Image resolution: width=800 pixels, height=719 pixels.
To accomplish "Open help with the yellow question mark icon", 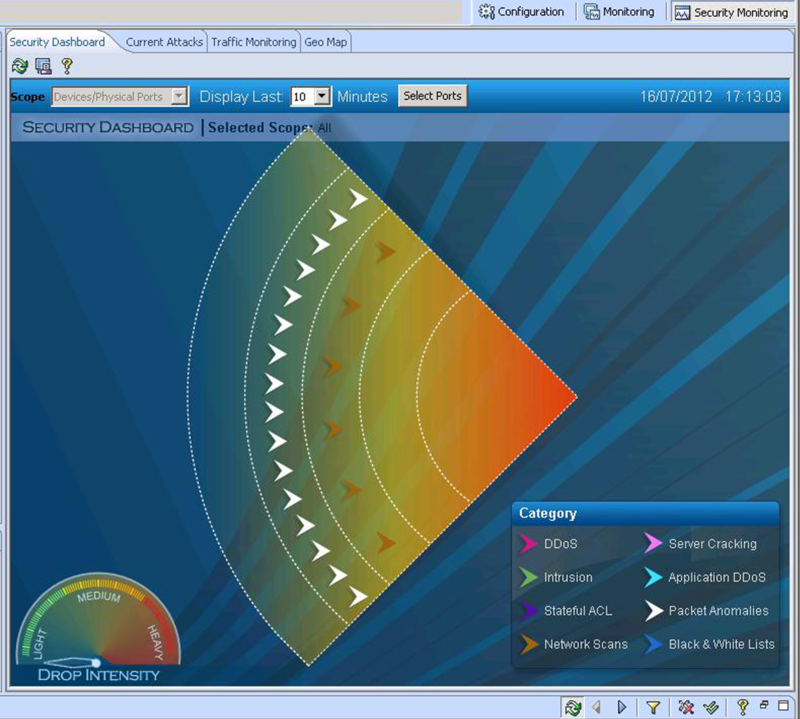I will pyautogui.click(x=67, y=66).
